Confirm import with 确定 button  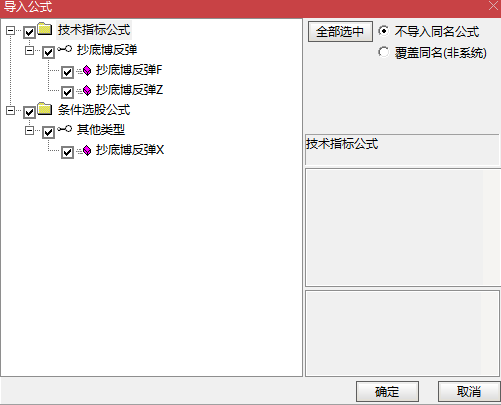(x=387, y=391)
